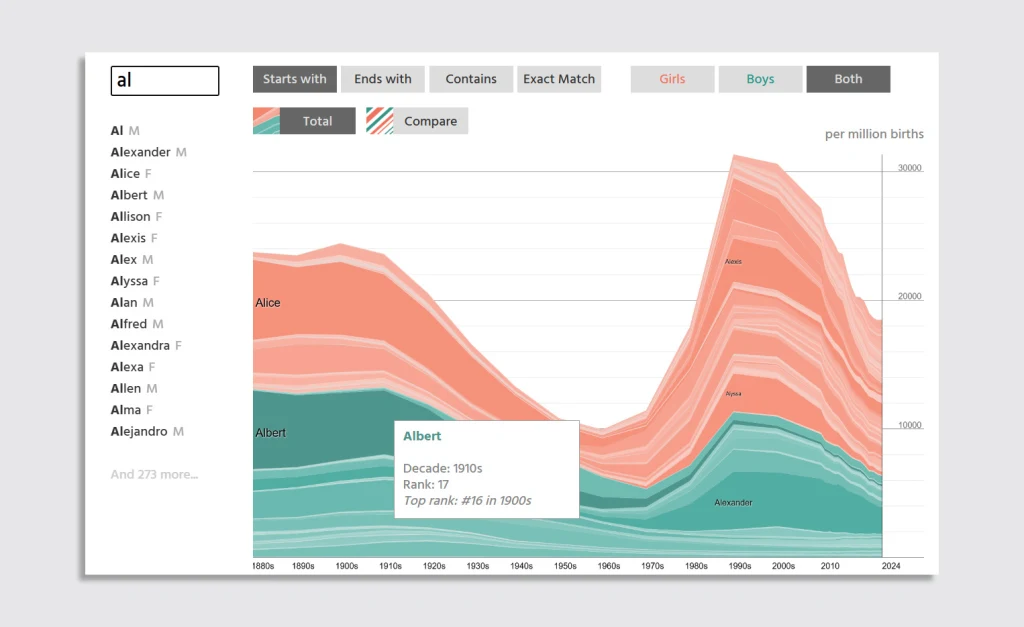Select the Starts with filter

click(295, 79)
